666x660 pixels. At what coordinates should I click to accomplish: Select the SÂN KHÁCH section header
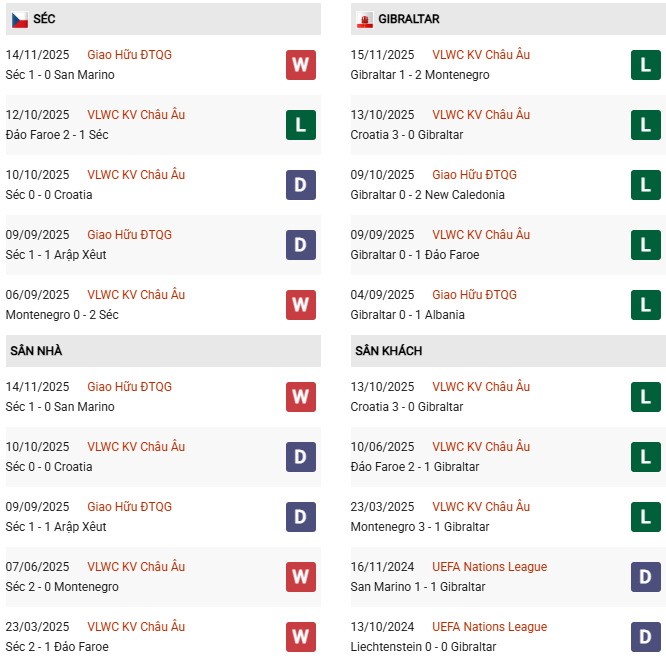(388, 351)
